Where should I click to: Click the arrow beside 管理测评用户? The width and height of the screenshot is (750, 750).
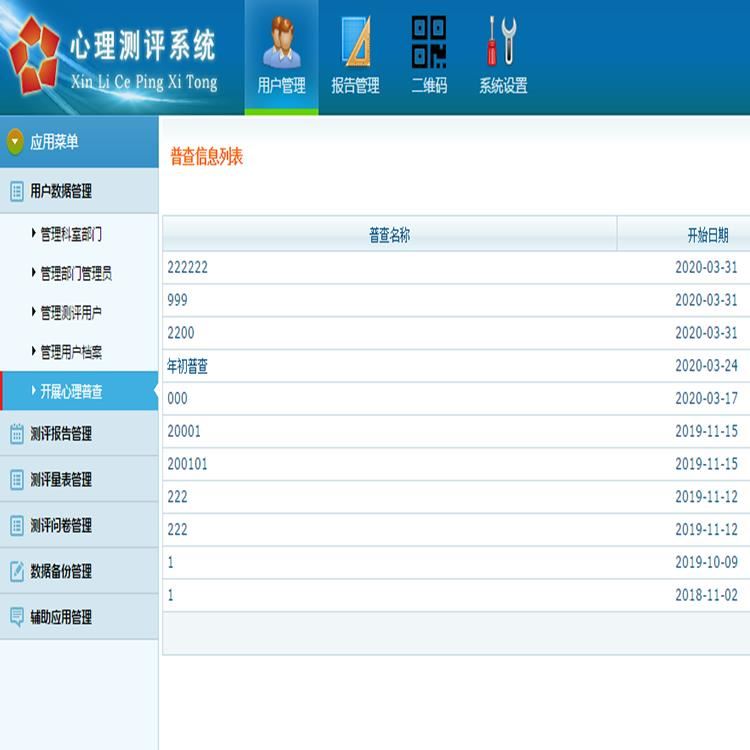coord(33,312)
